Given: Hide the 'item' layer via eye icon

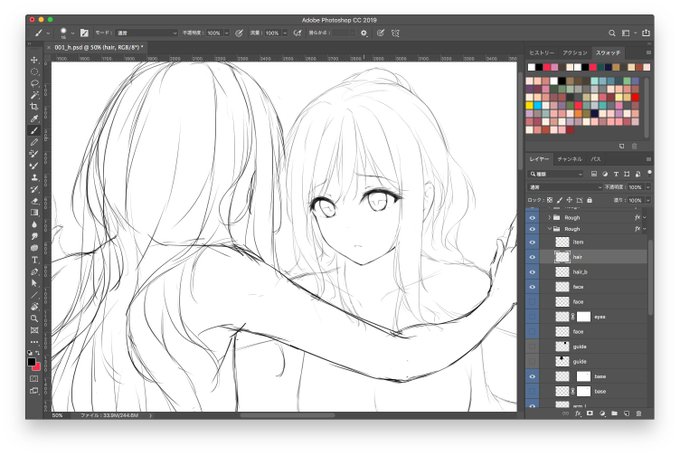Looking at the screenshot, I should [532, 242].
